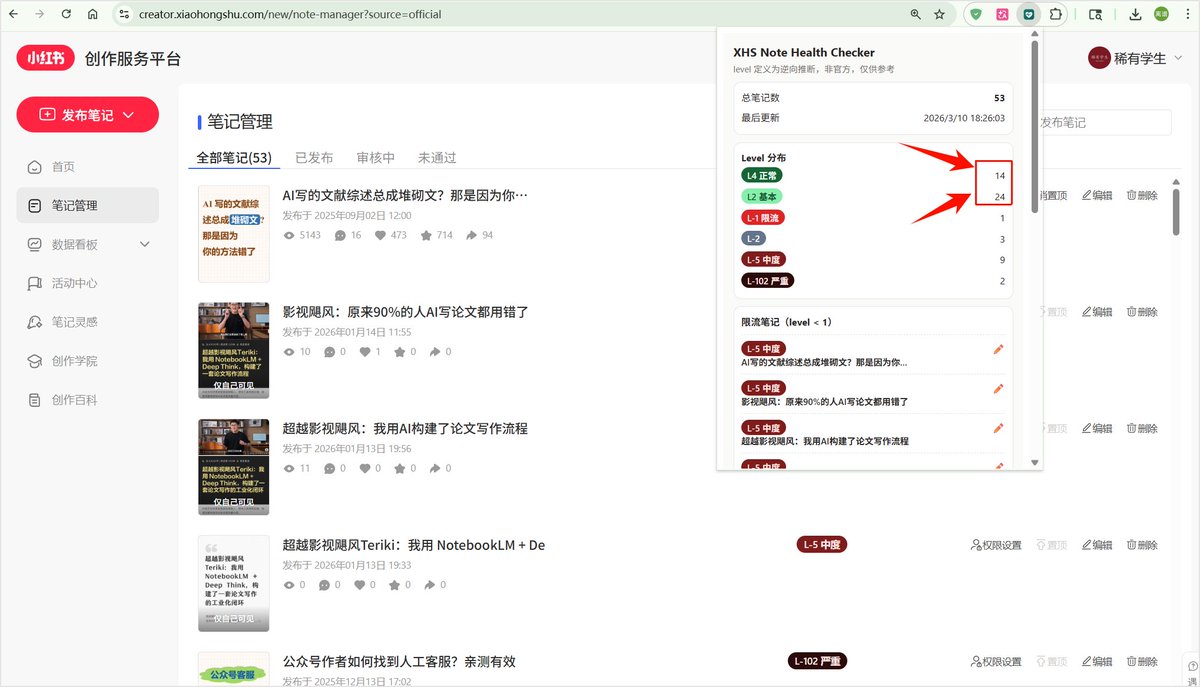Click the thumbnail of the 'AI写的文献综述' note
Viewport: 1200px width, 687px height.
pos(233,234)
